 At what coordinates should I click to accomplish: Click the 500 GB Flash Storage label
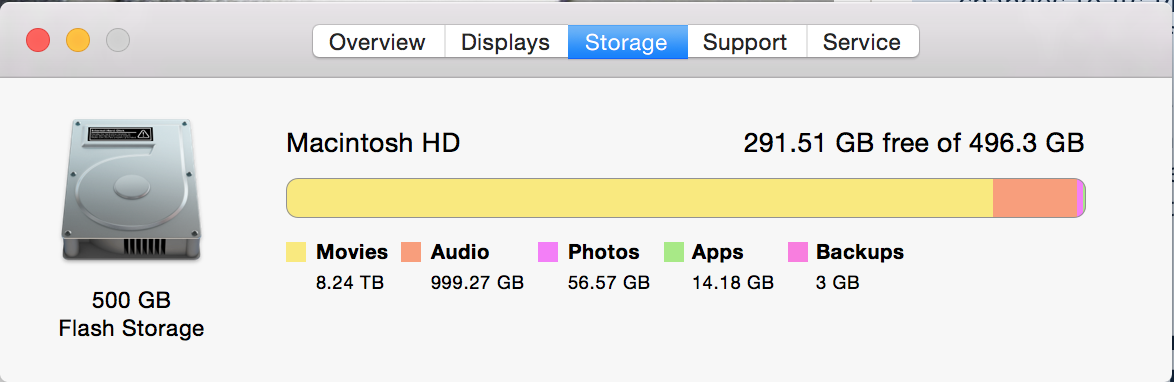(x=131, y=315)
